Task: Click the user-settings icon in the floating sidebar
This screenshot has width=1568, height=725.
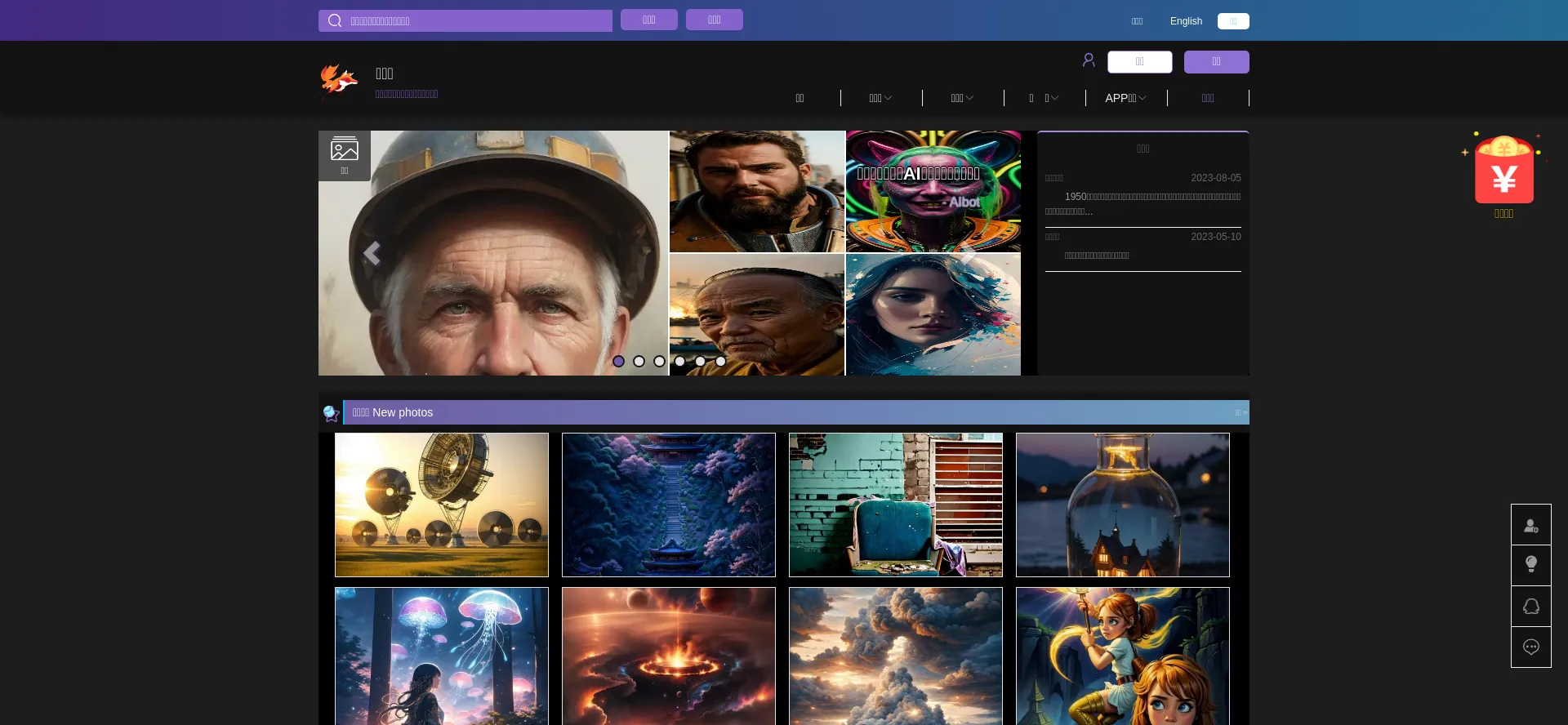Action: click(x=1531, y=525)
